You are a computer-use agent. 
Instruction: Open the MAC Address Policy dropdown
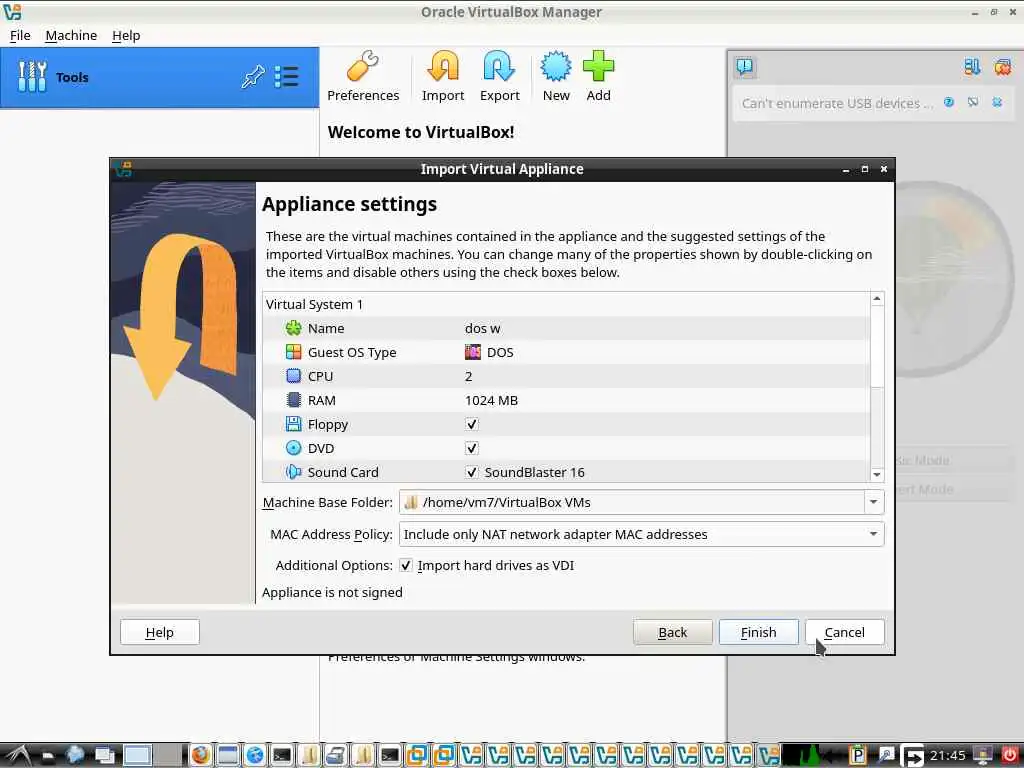point(641,534)
